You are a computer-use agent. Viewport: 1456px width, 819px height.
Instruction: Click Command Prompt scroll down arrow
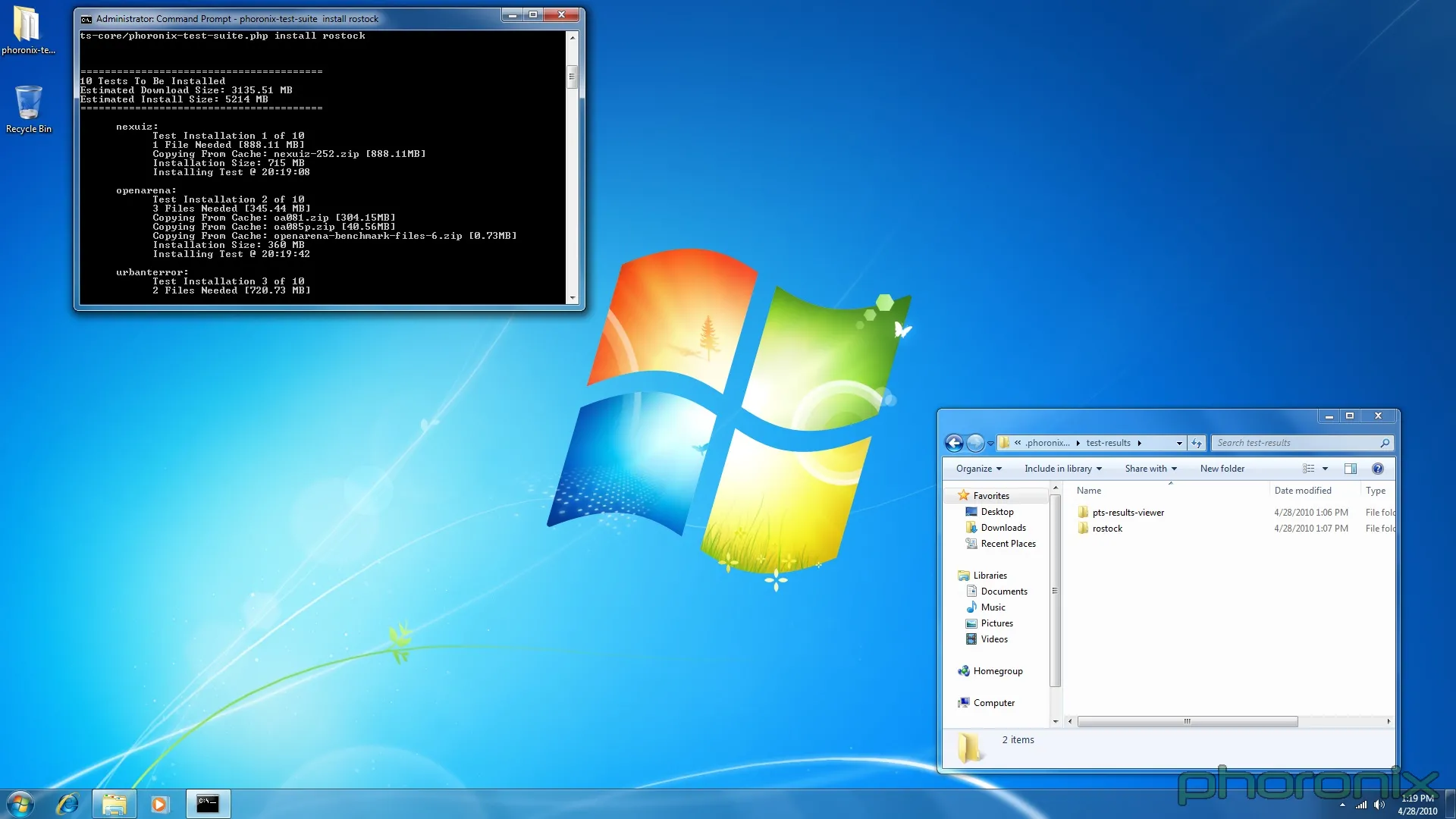point(572,299)
